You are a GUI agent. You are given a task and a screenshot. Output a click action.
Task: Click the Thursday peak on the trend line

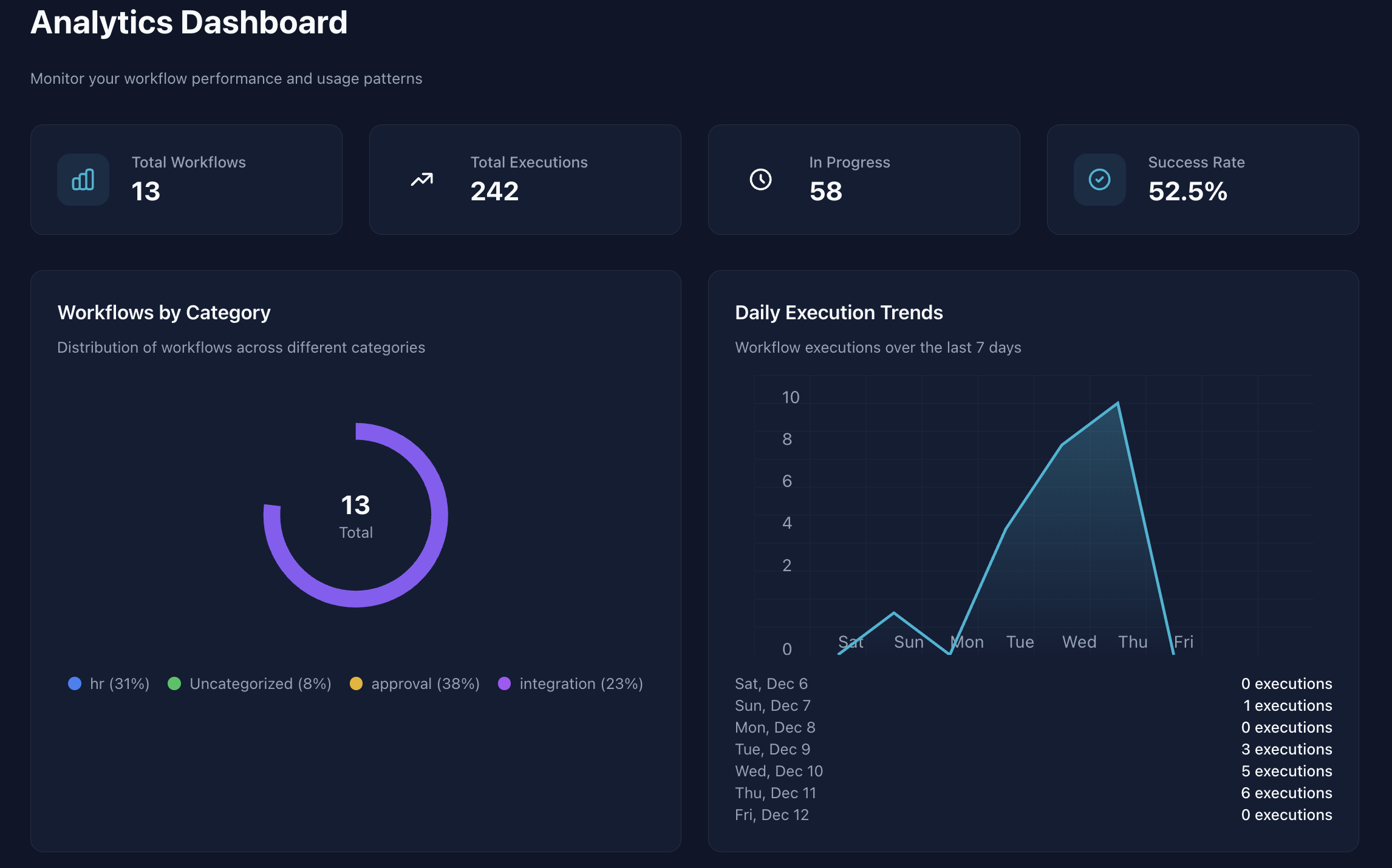point(1118,402)
